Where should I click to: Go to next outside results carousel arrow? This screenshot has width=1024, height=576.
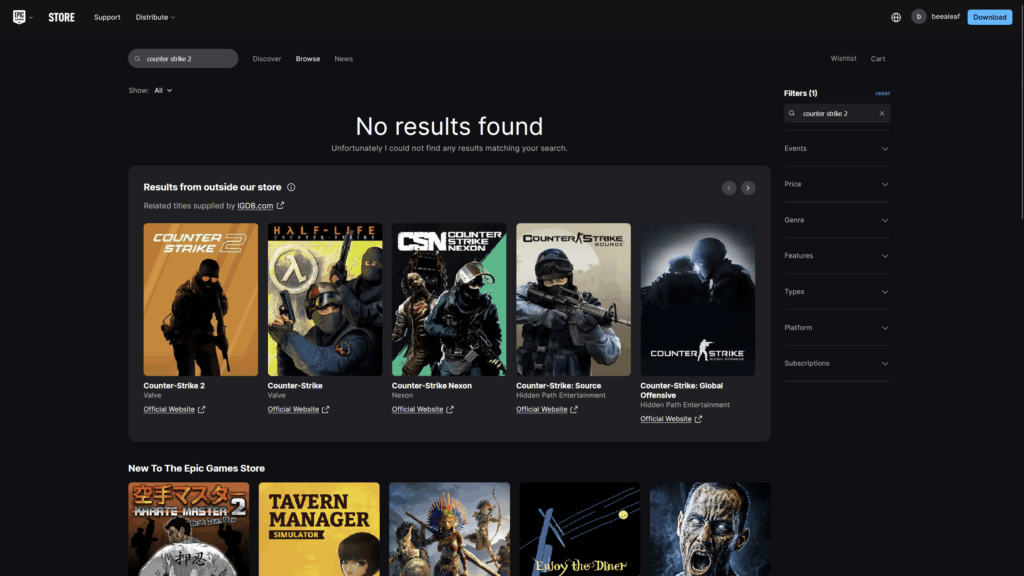point(748,188)
